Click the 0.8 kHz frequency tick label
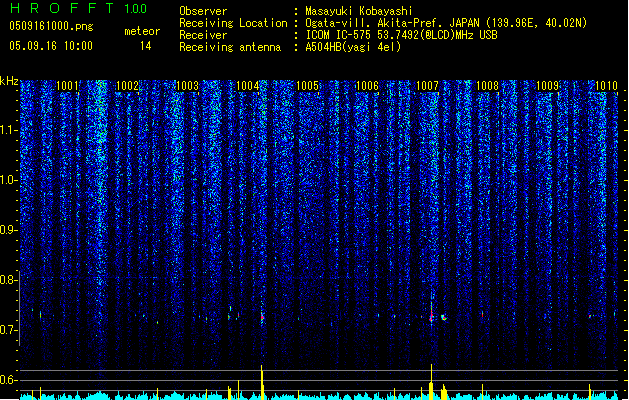 coord(9,280)
